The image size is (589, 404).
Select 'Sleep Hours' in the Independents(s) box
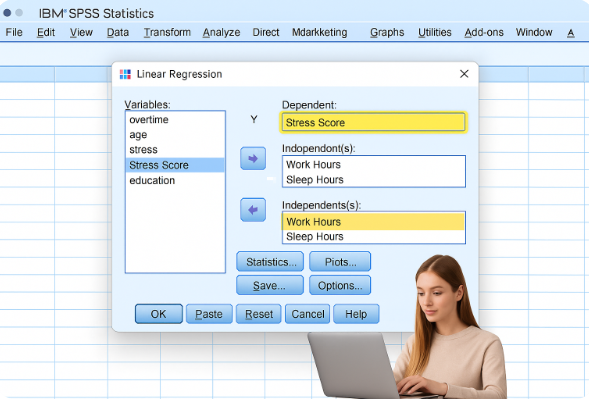(x=374, y=237)
